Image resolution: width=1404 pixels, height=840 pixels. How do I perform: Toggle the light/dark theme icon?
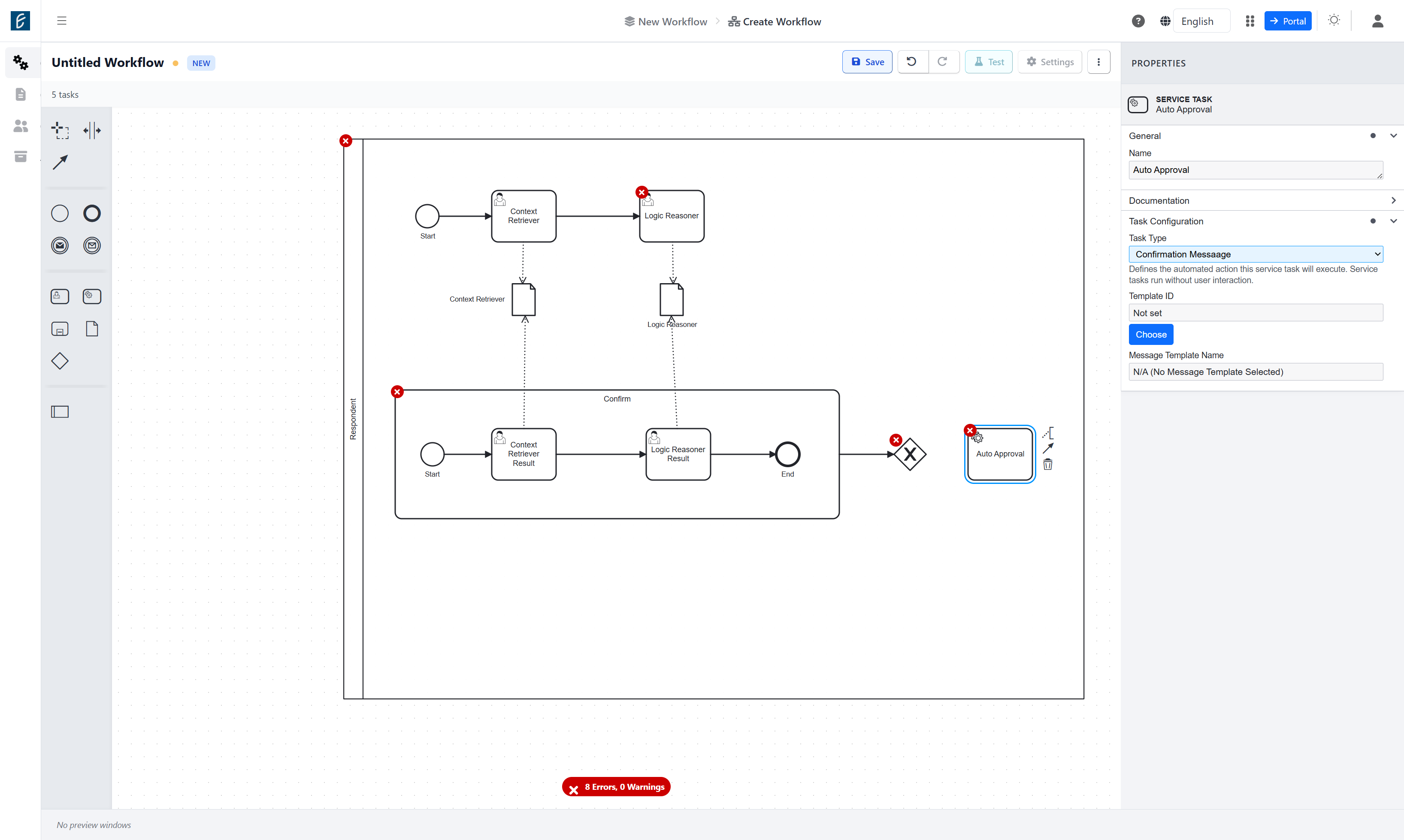(1334, 20)
